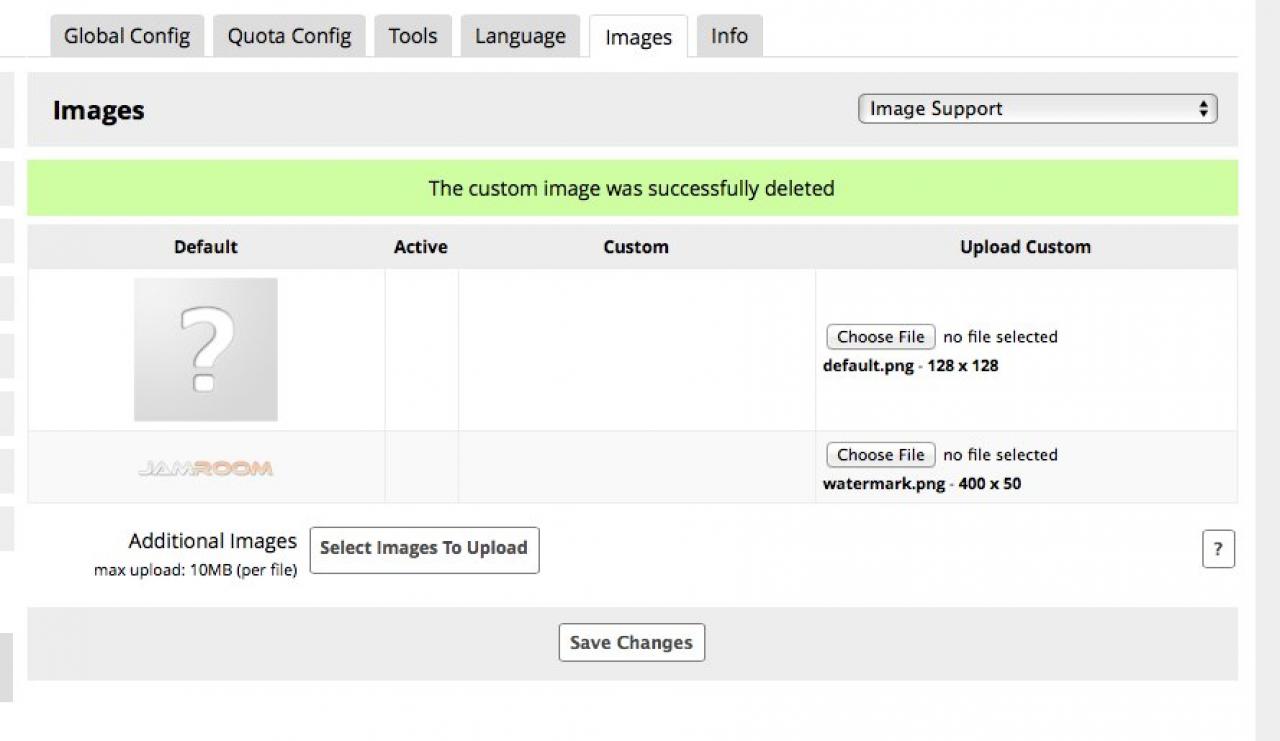Open the Image Support dropdown
The height and width of the screenshot is (741, 1280).
[x=1037, y=109]
